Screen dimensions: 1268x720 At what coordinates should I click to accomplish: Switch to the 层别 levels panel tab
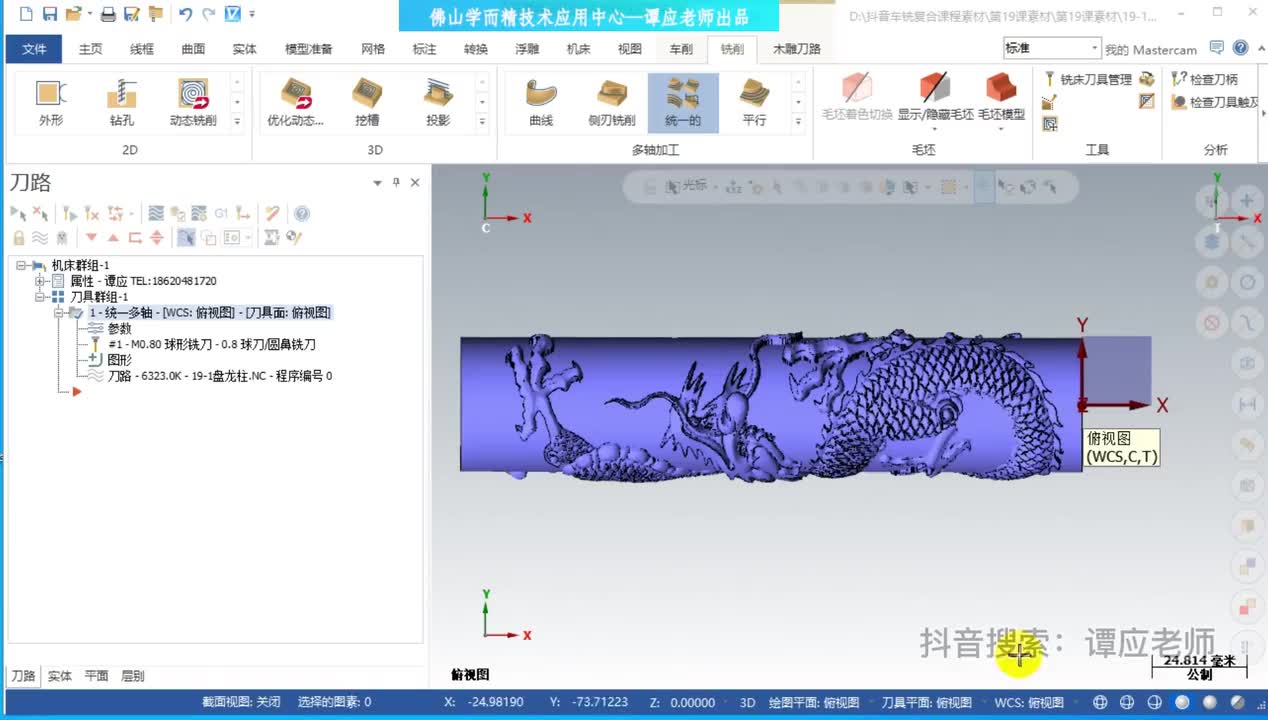pyautogui.click(x=132, y=676)
